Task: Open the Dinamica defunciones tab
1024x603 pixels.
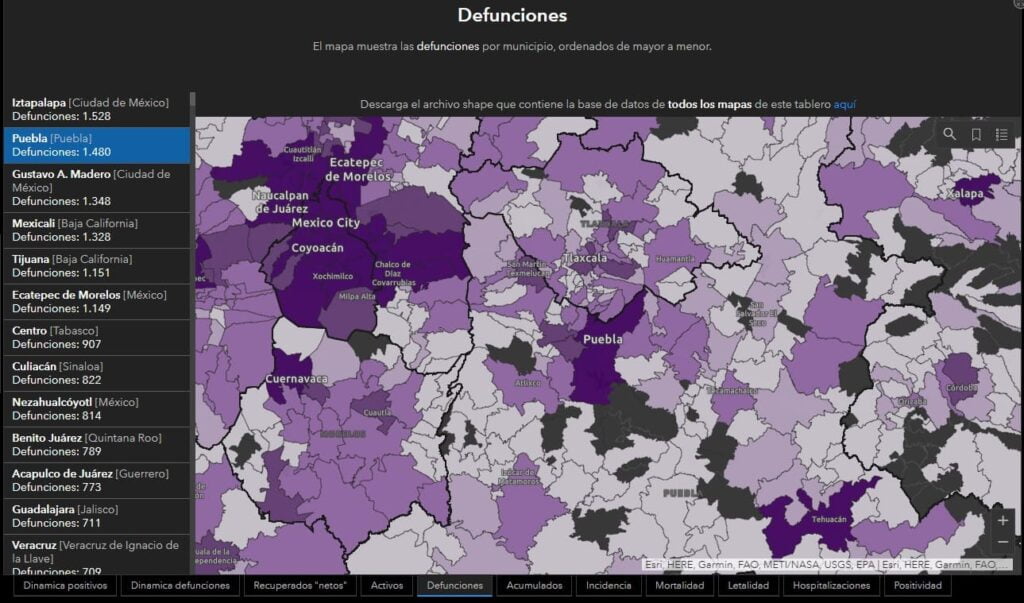Action: point(181,586)
